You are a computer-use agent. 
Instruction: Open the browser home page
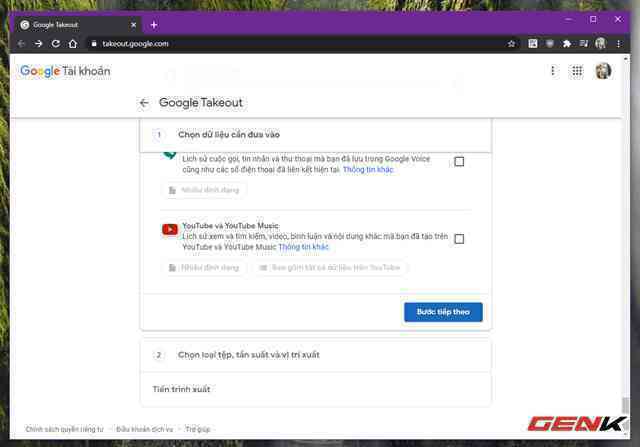point(73,44)
